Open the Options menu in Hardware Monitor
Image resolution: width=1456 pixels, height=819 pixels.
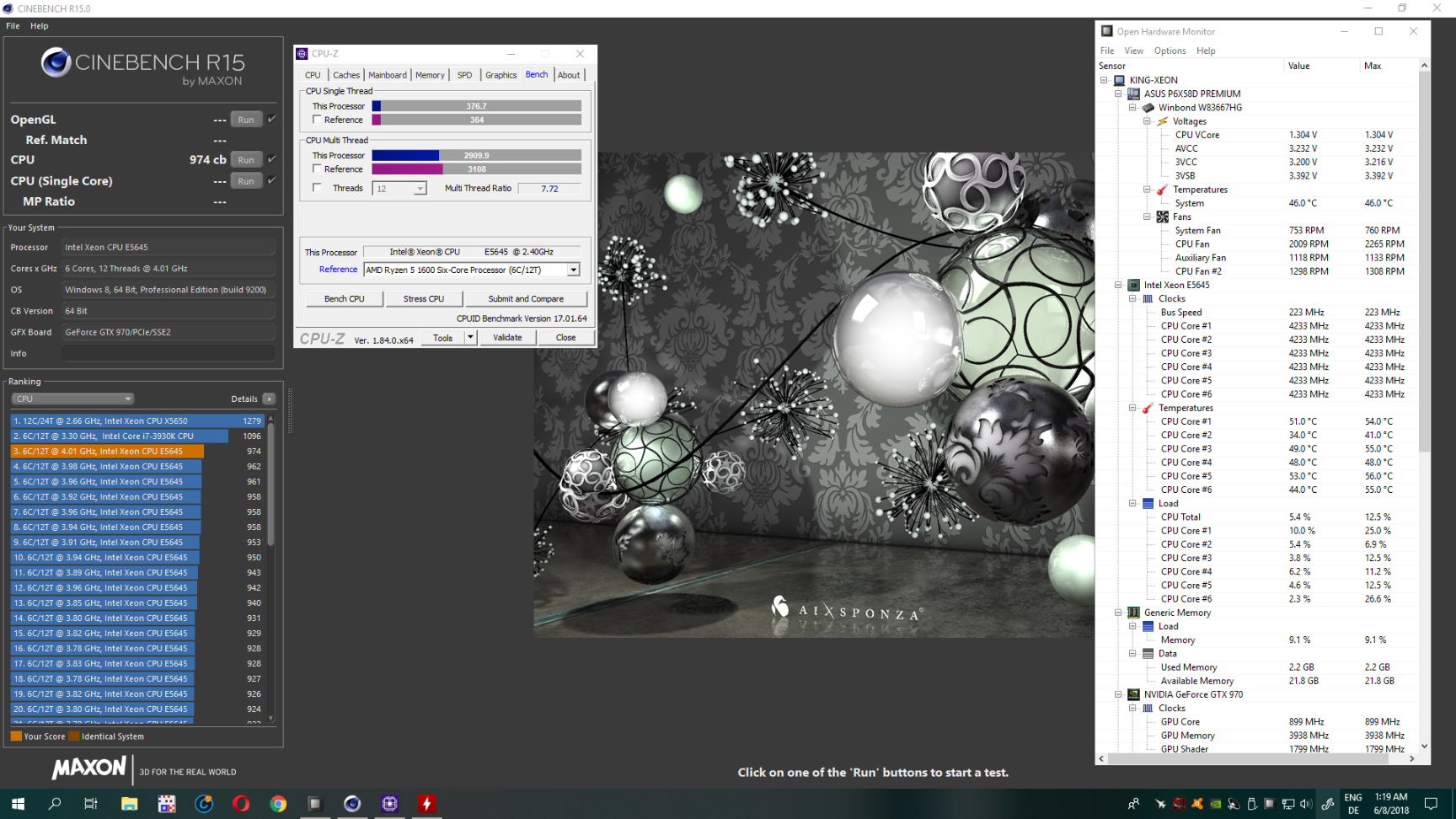(1170, 51)
